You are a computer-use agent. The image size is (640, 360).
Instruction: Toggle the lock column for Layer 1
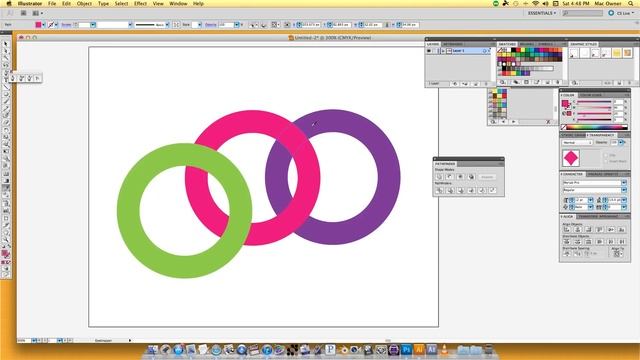[435, 51]
